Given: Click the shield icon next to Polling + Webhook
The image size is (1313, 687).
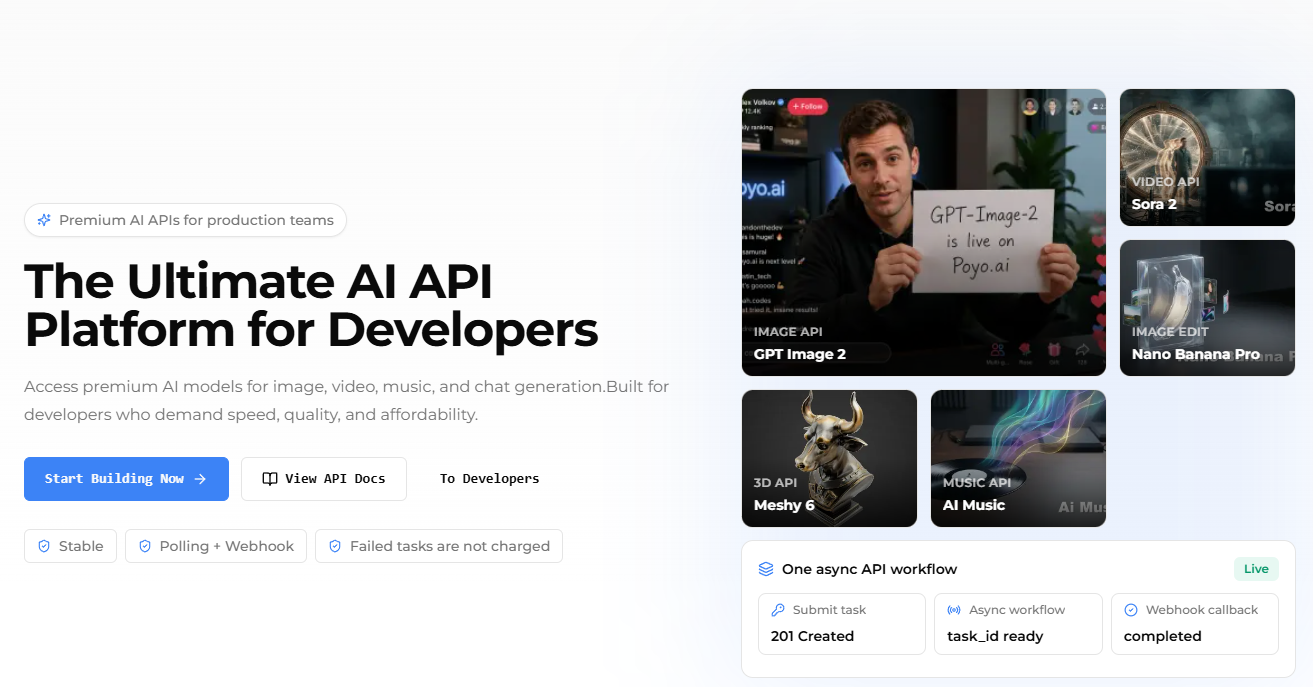Looking at the screenshot, I should pos(145,546).
